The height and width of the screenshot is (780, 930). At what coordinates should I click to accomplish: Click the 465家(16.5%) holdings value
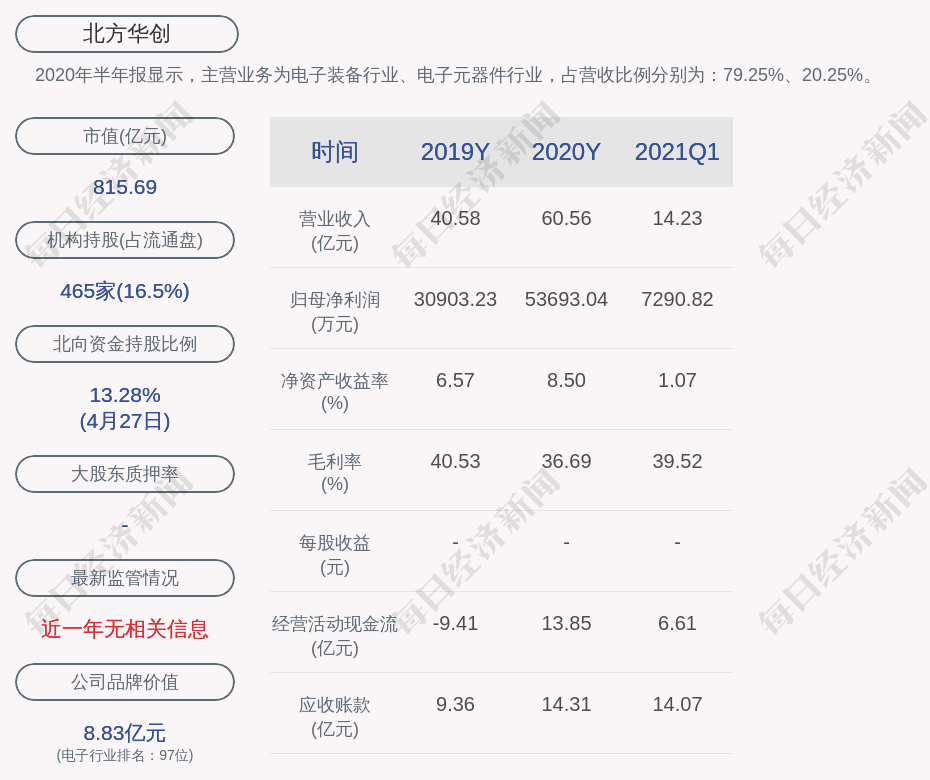coord(125,291)
